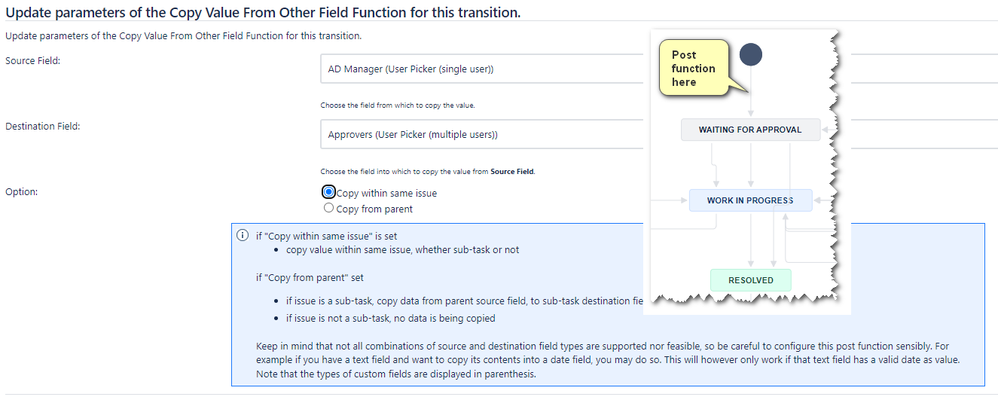Screen dimensions: 998x397
Task: Click the 'Source Field:' label
Action: 32,60
